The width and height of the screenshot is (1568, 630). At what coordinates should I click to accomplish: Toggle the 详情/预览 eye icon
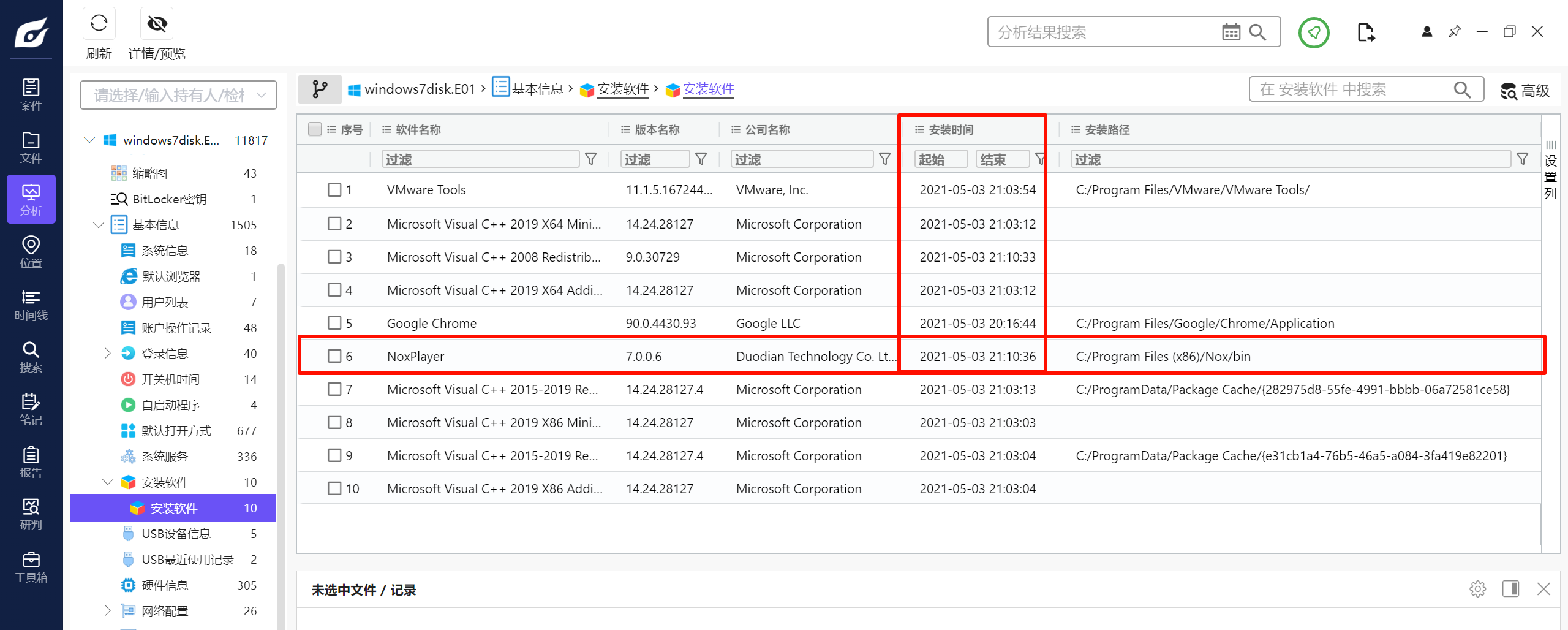(x=157, y=23)
